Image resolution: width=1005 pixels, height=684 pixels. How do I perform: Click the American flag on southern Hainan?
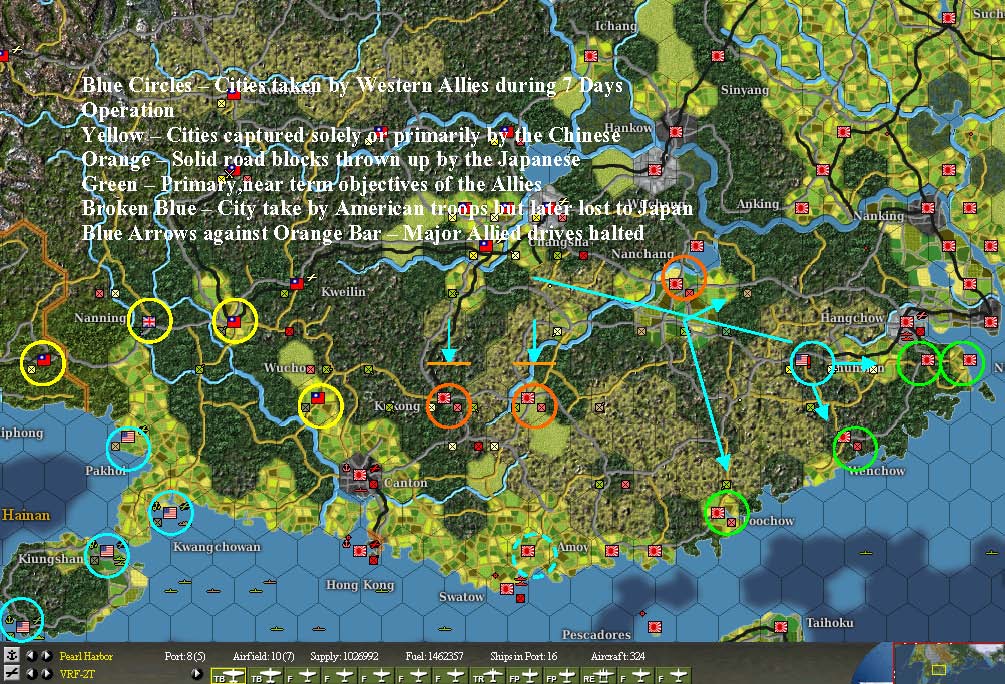point(22,626)
